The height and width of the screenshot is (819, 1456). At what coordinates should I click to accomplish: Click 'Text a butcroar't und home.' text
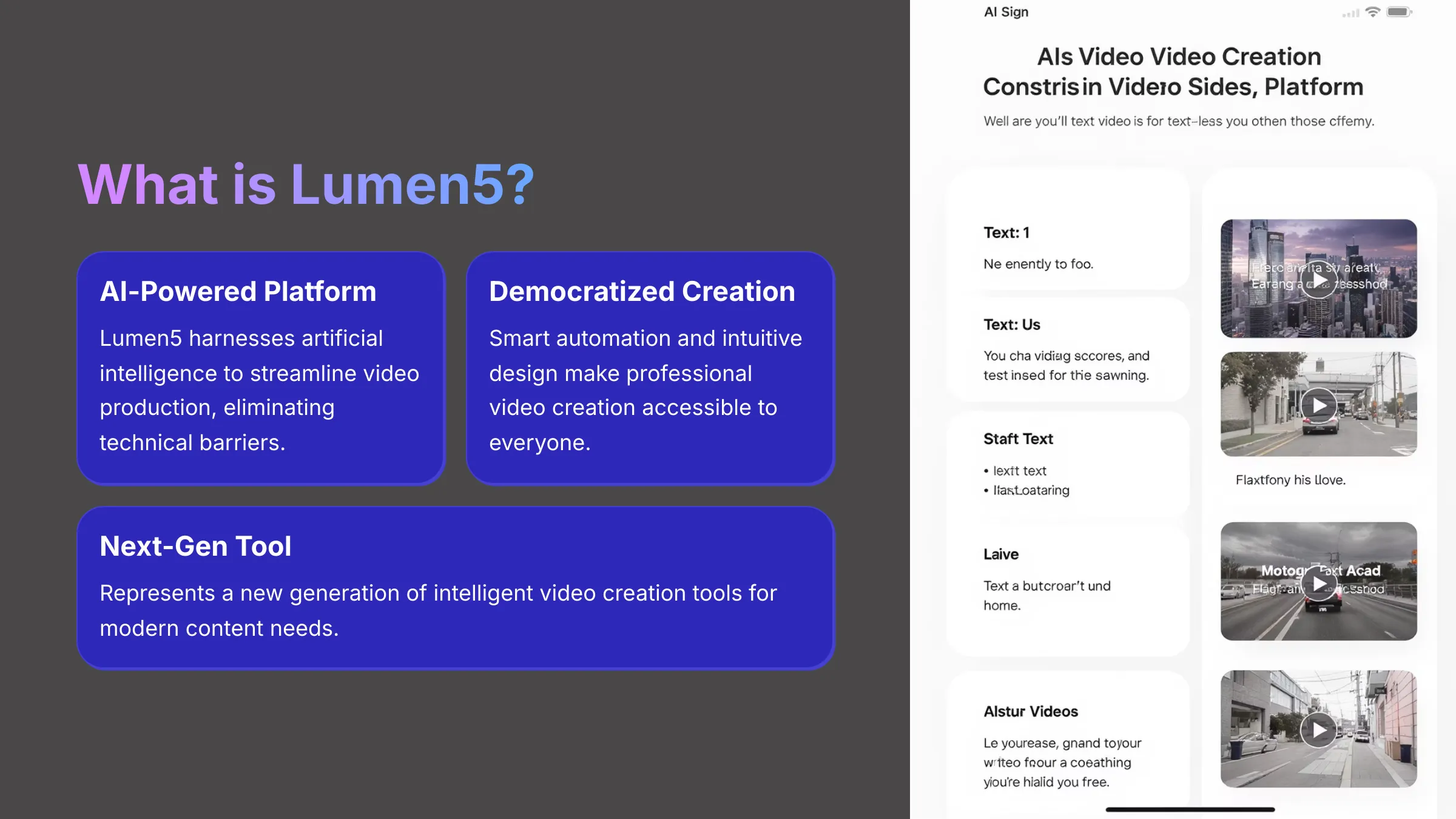click(x=1046, y=596)
